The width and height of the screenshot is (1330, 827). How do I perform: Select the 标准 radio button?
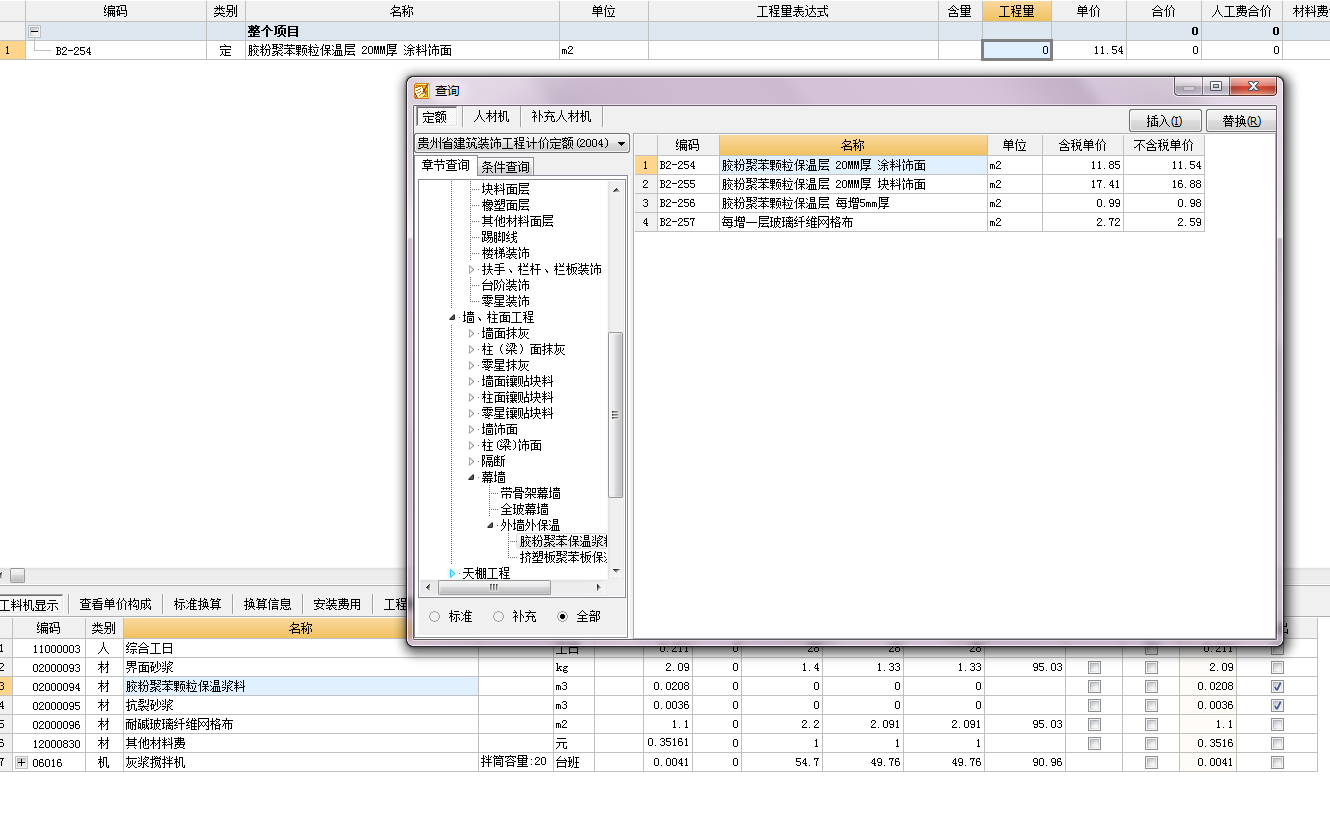(434, 617)
